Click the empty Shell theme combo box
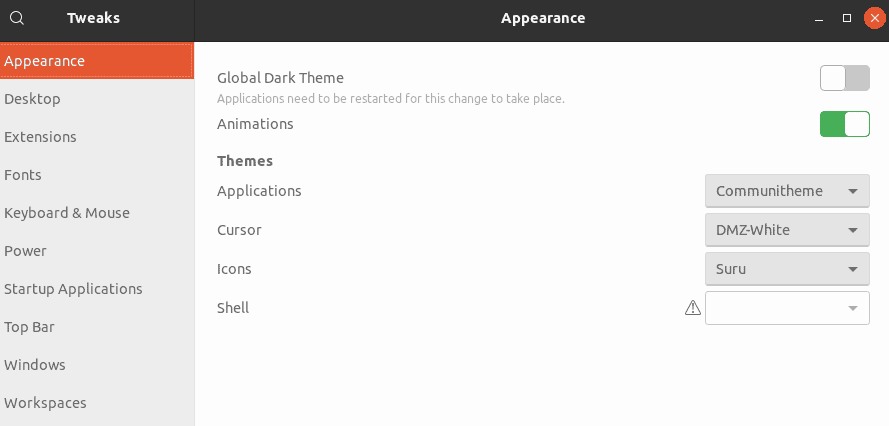 click(787, 308)
